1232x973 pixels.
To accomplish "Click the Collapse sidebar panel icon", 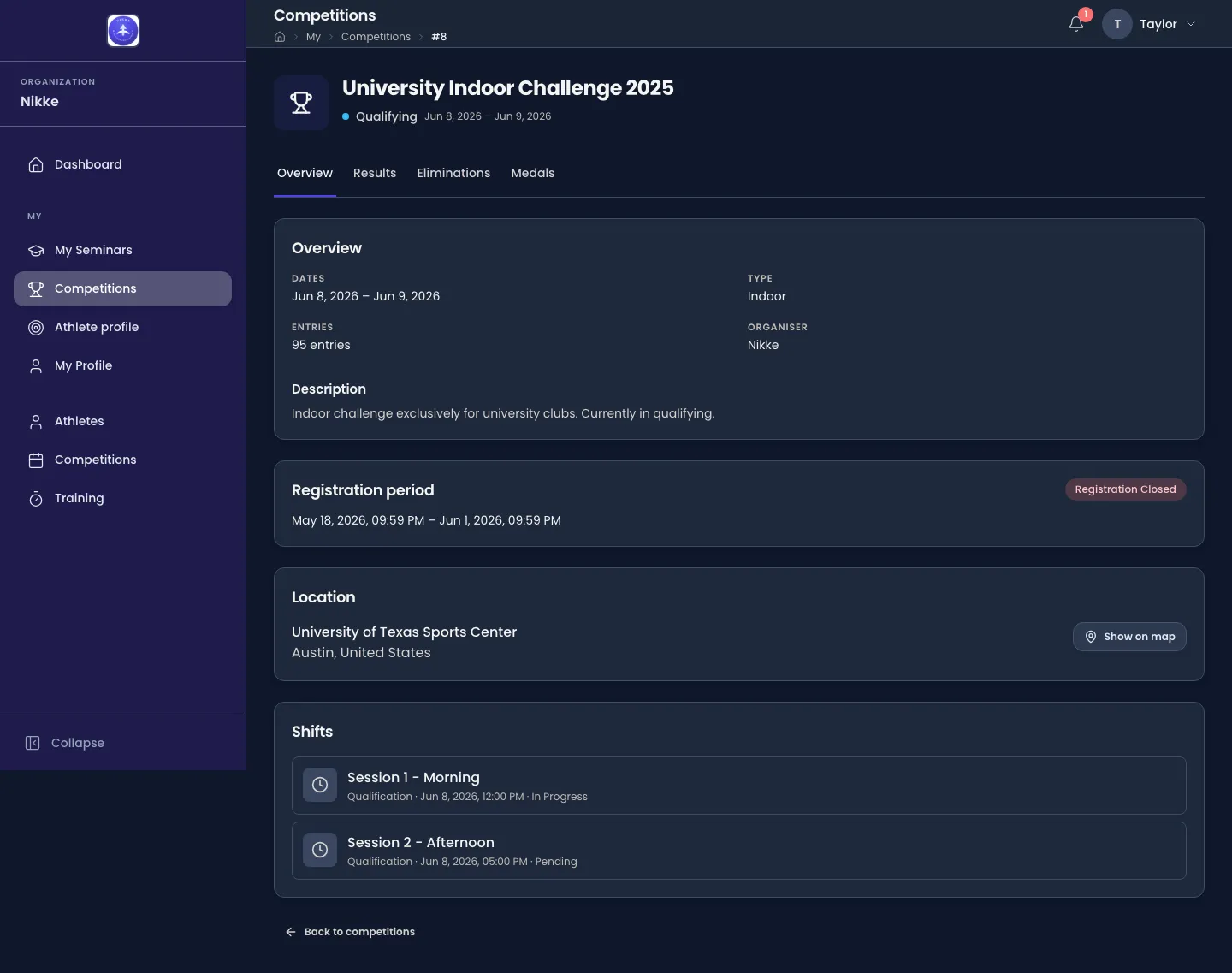I will click(x=33, y=743).
